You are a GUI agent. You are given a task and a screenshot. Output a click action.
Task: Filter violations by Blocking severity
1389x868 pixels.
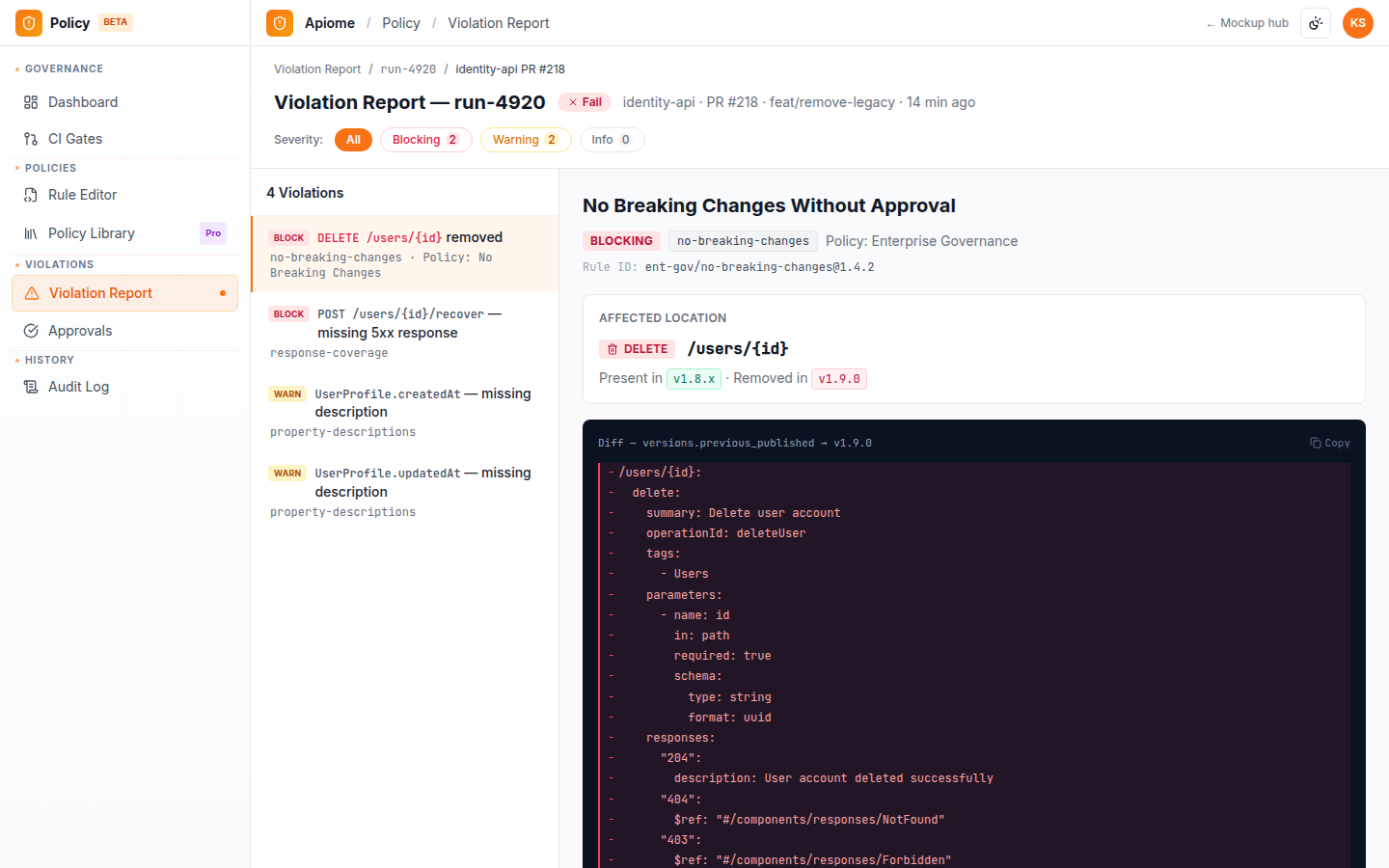pos(425,140)
